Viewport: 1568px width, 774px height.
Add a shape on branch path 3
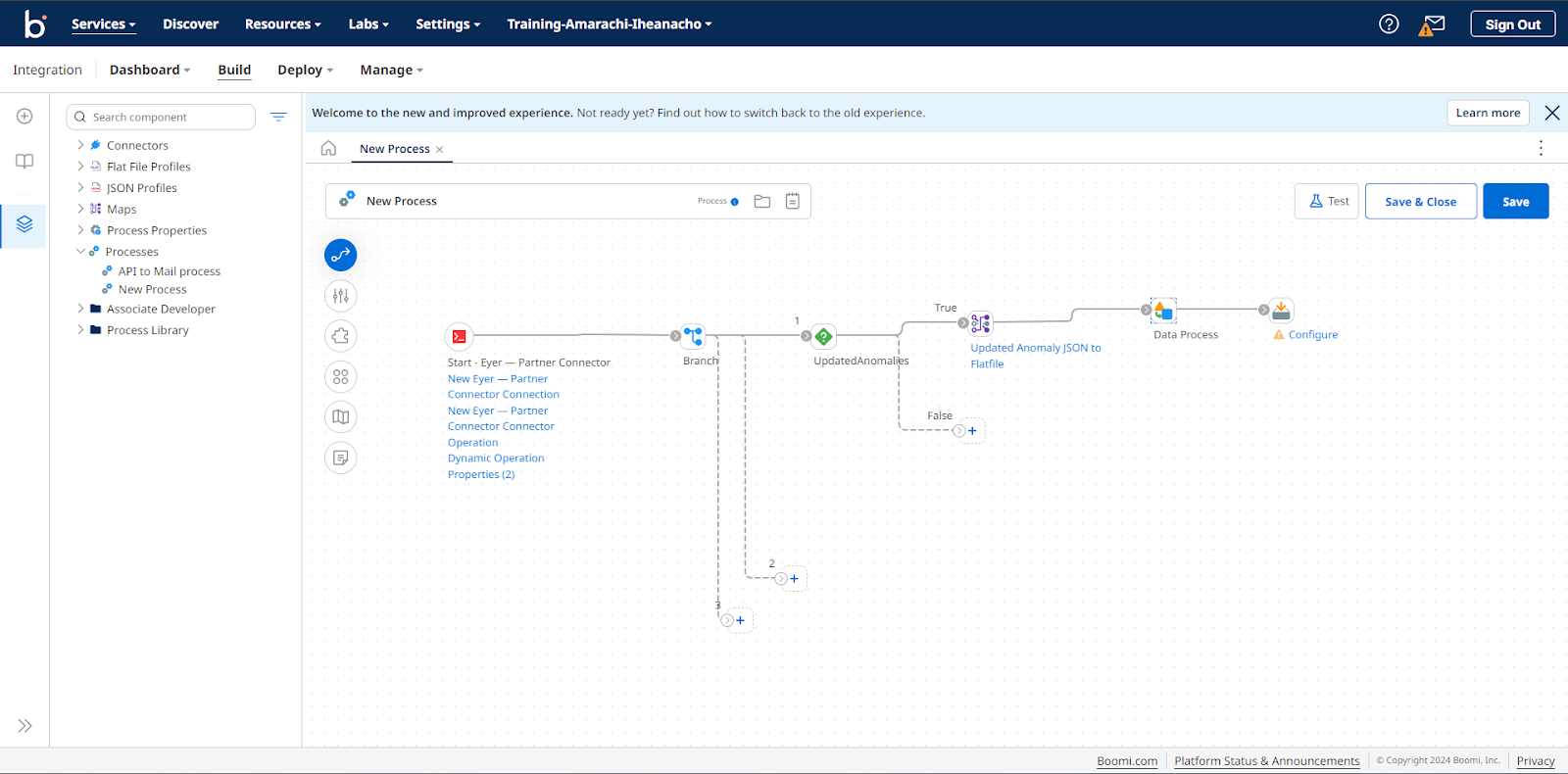[x=740, y=620]
